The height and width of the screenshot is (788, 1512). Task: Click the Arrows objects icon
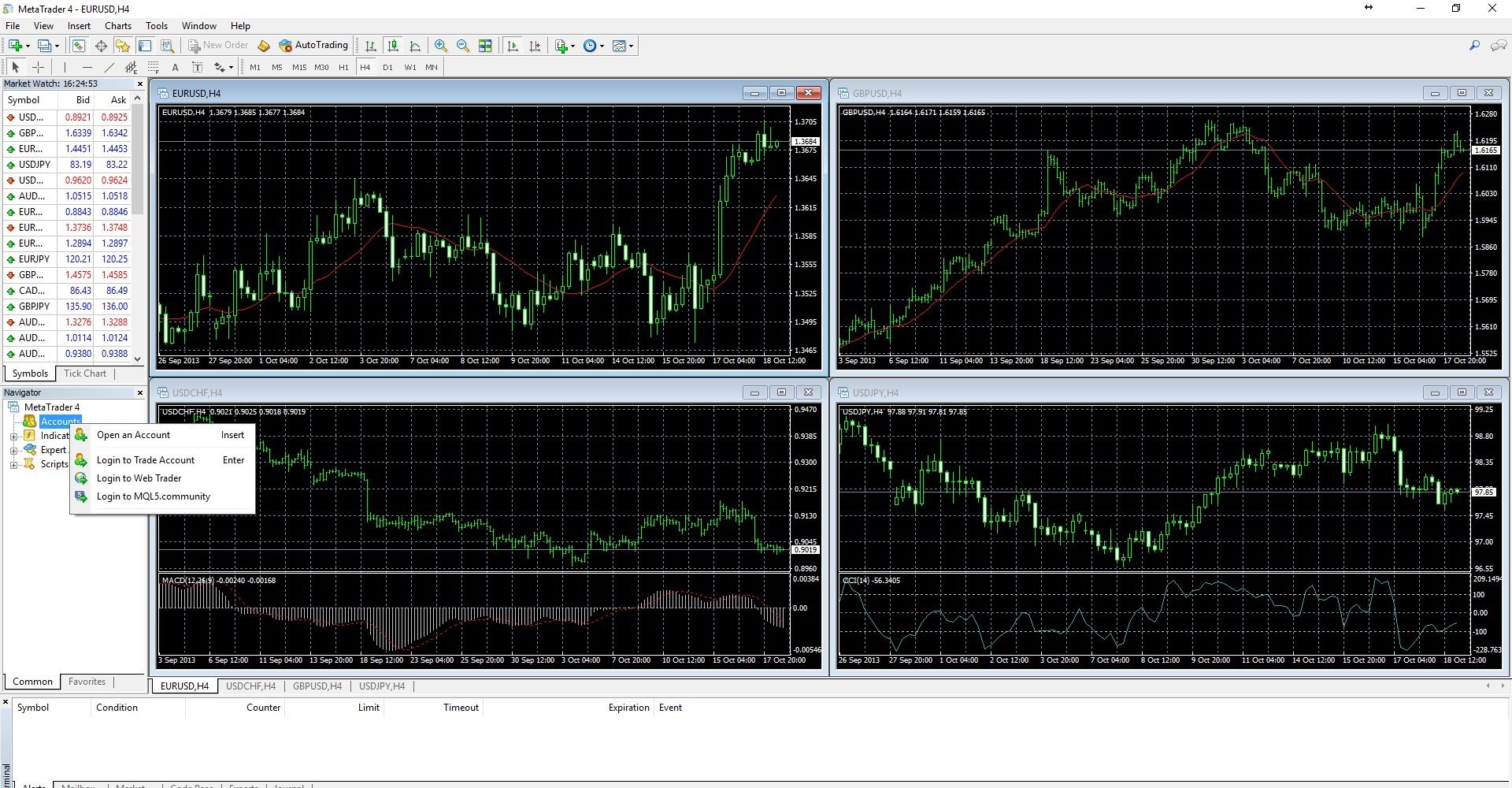pos(220,67)
